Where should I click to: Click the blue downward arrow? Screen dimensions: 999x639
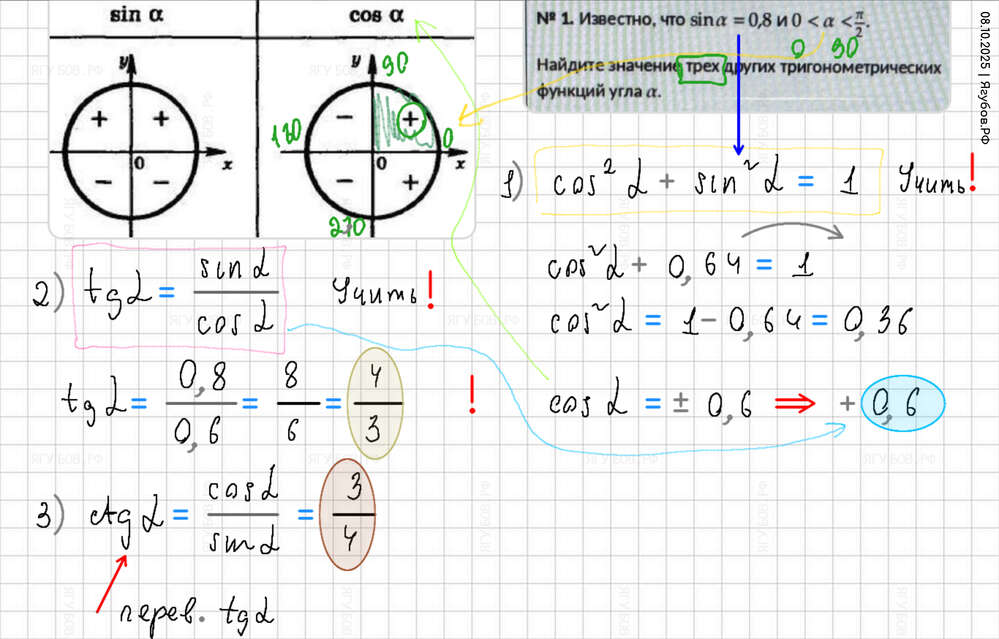pyautogui.click(x=739, y=95)
